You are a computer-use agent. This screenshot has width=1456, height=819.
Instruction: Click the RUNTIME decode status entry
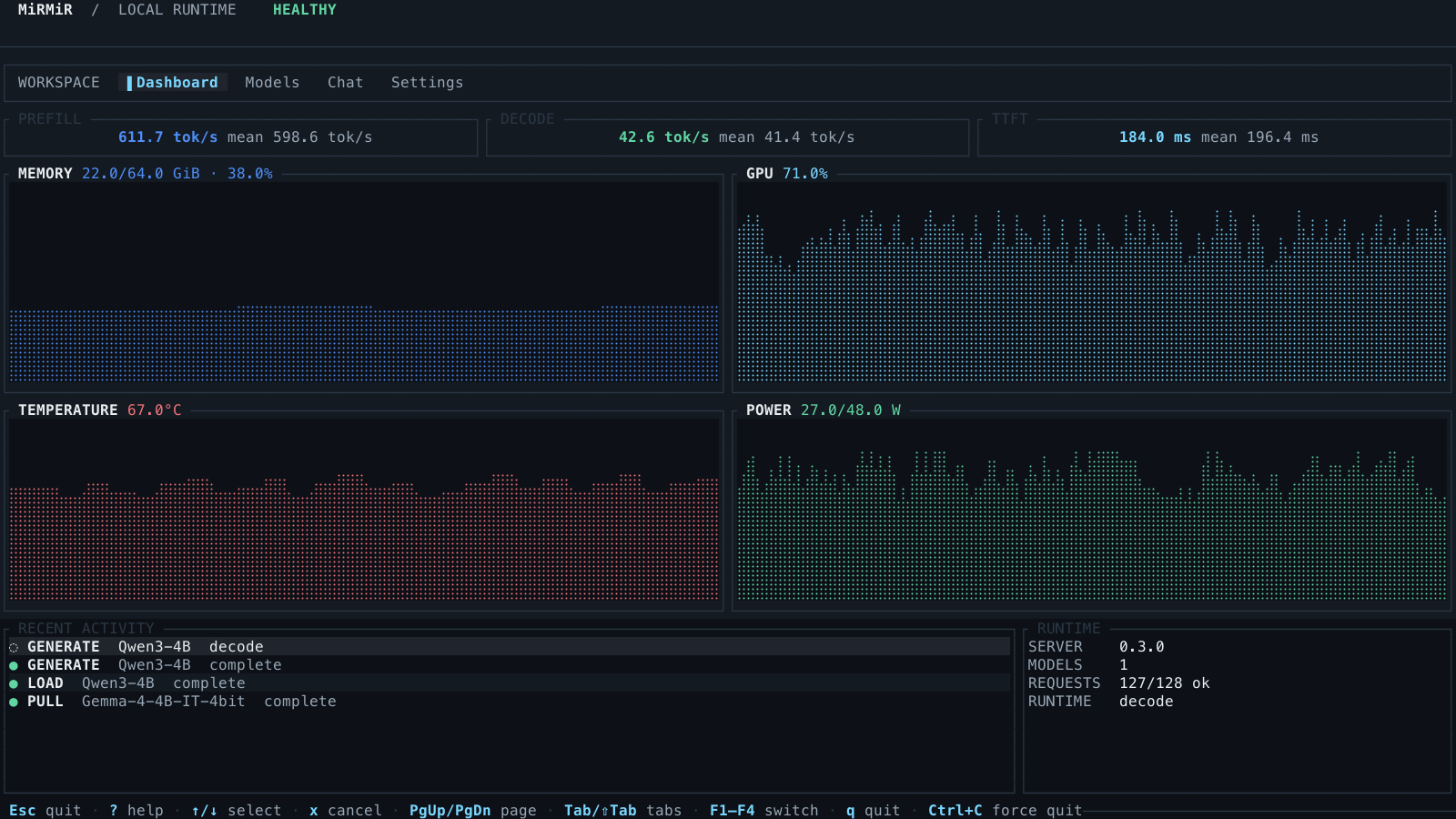tap(1101, 702)
